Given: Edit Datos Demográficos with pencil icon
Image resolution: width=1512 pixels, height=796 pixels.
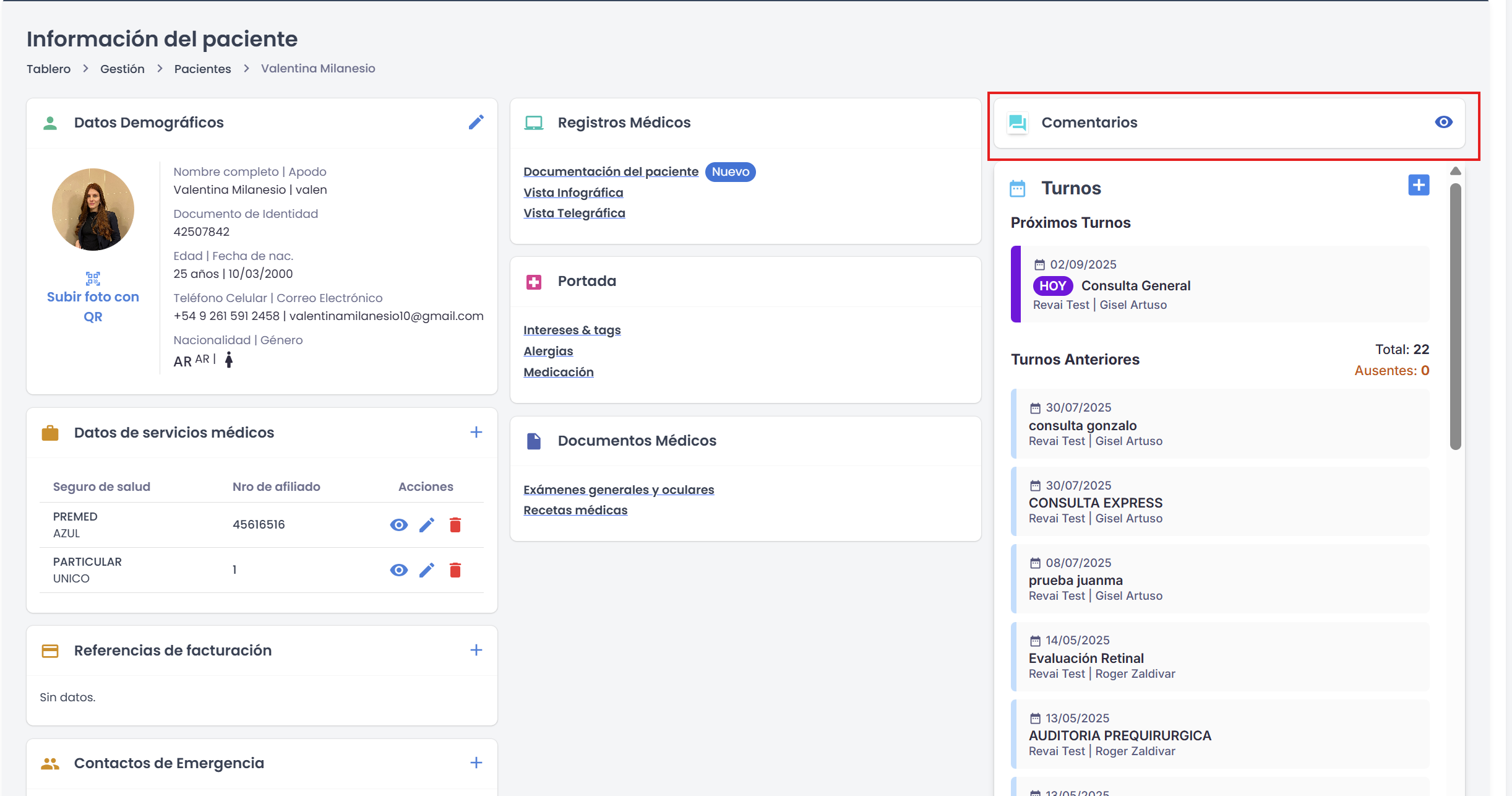Looking at the screenshot, I should [476, 122].
